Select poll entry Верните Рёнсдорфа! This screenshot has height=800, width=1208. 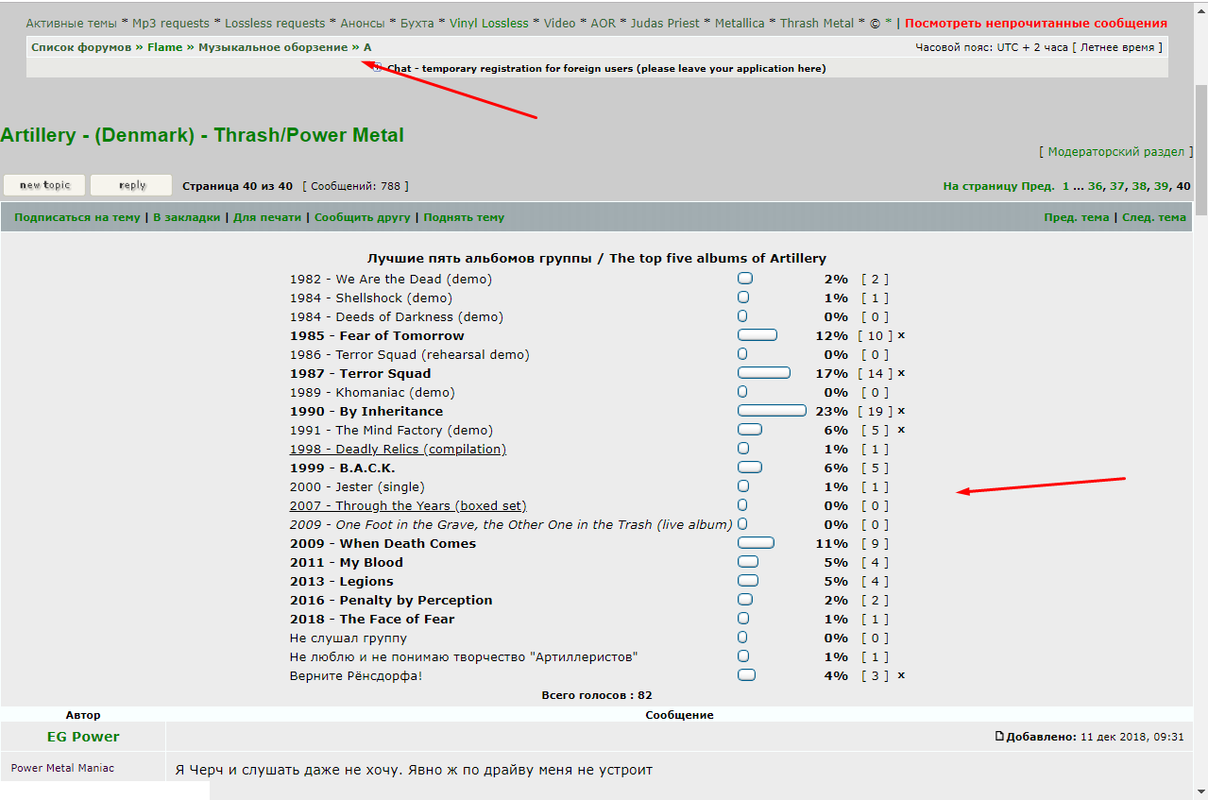[356, 676]
